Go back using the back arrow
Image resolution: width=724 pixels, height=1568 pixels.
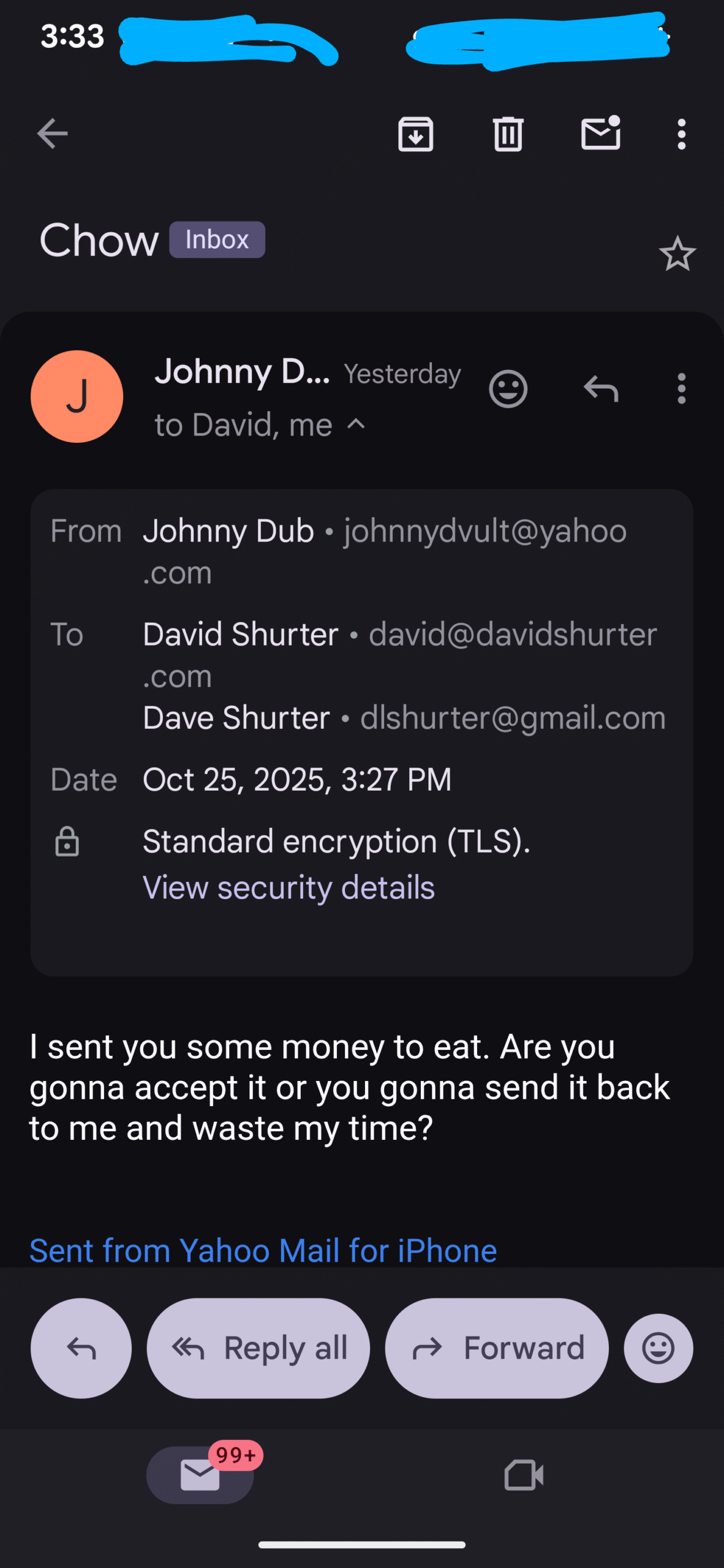pos(53,134)
